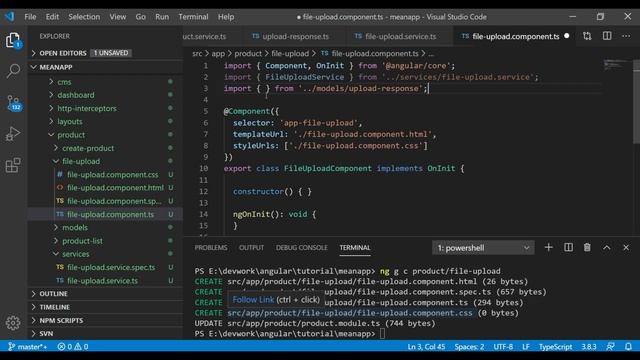Open file-upload.service.spec.ts in explorer

click(111, 267)
